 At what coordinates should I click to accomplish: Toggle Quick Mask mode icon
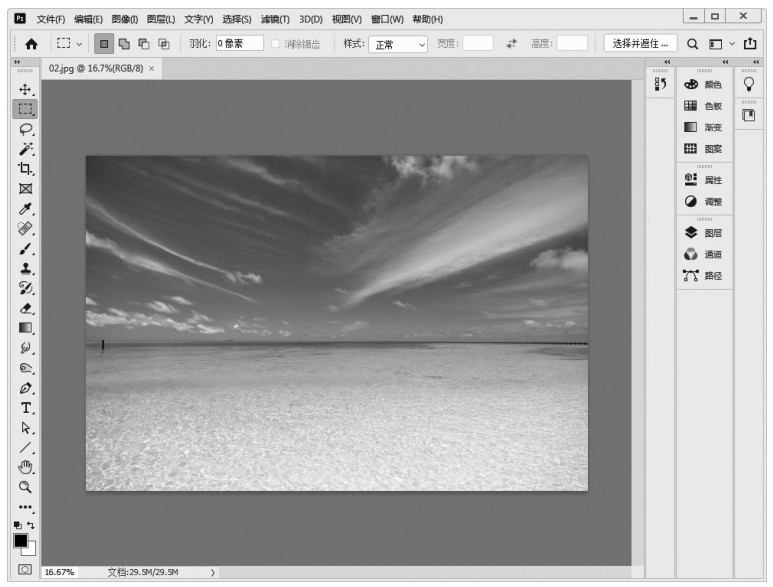(25, 569)
